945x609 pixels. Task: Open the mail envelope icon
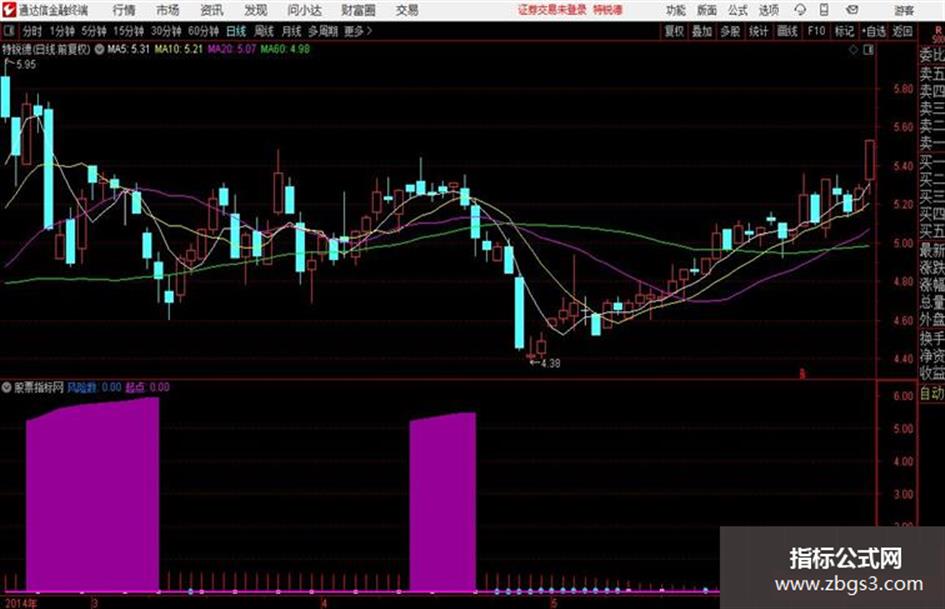click(852, 10)
